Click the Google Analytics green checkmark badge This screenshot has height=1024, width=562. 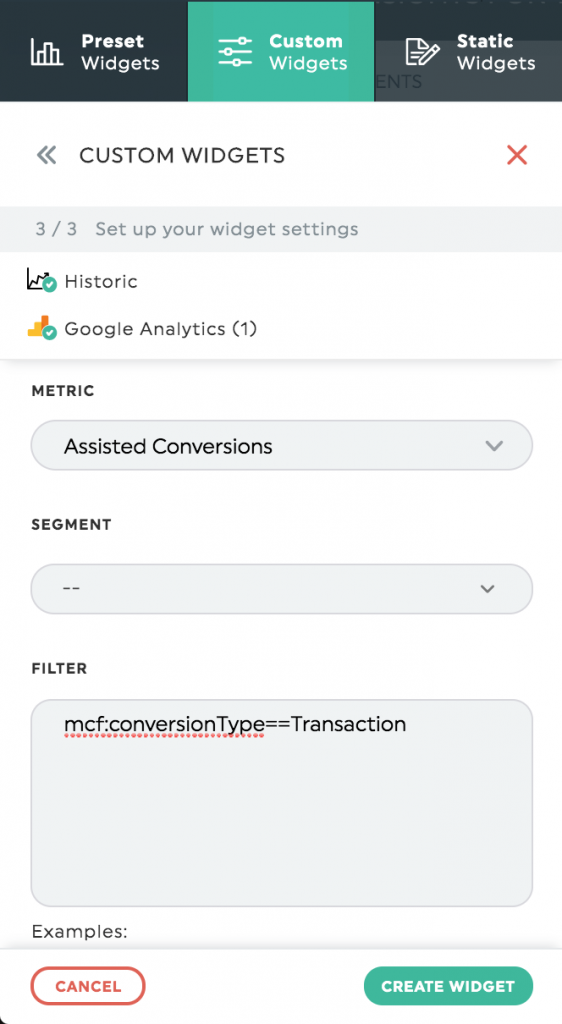[x=50, y=332]
